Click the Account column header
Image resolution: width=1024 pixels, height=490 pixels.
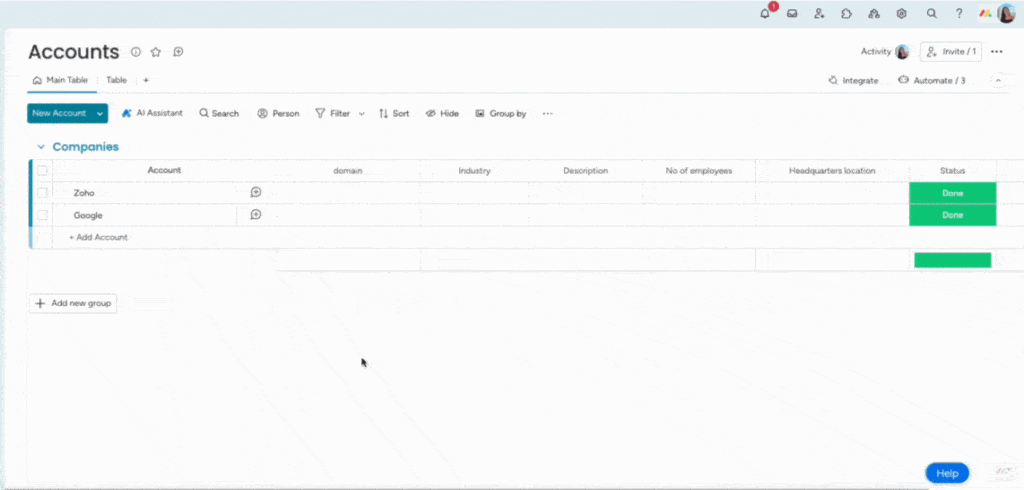(x=164, y=171)
